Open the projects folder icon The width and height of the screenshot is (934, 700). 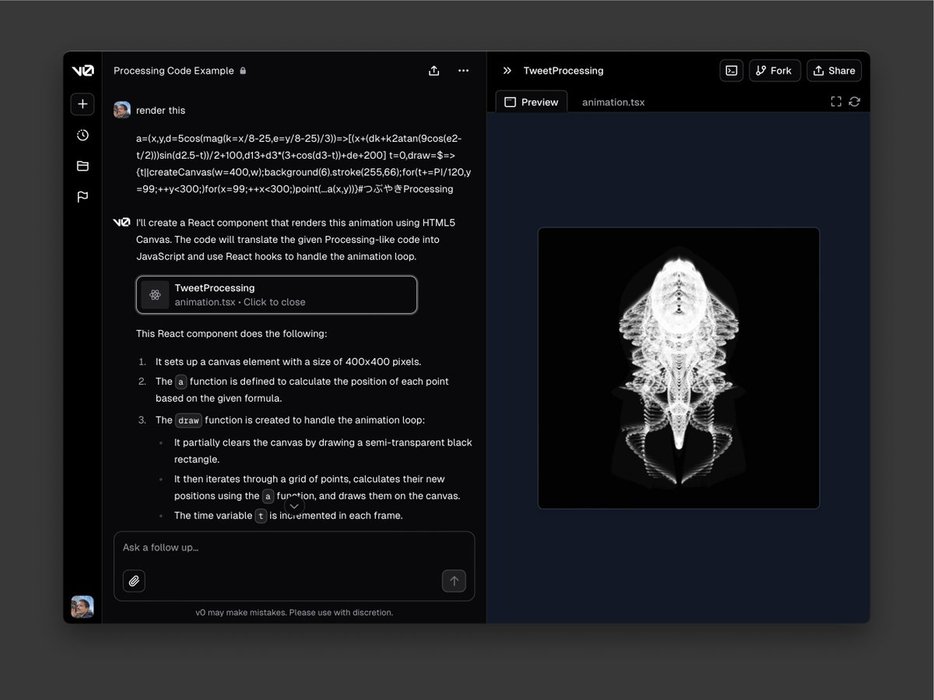point(82,166)
